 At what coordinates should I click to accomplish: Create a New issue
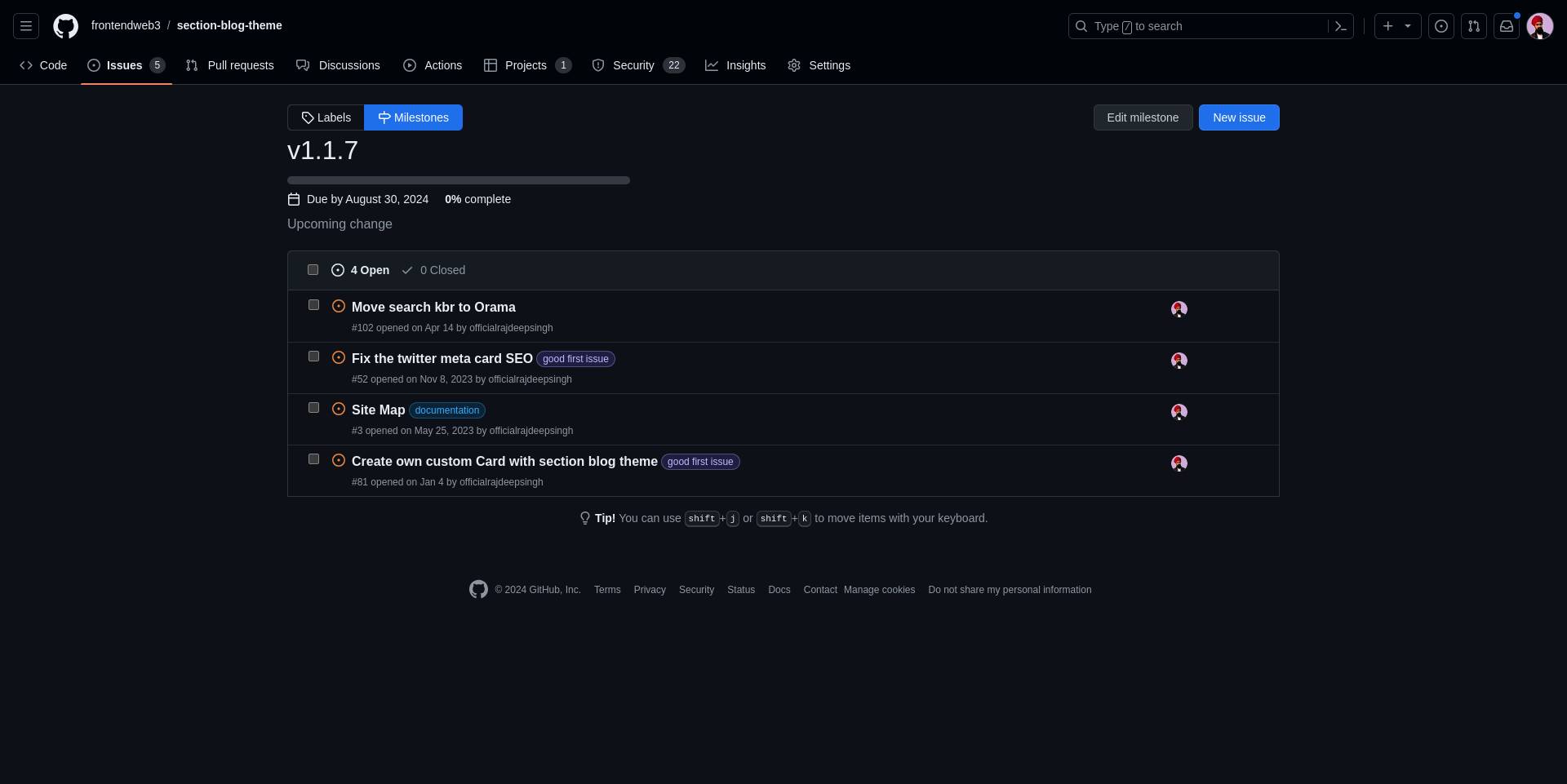click(x=1239, y=117)
